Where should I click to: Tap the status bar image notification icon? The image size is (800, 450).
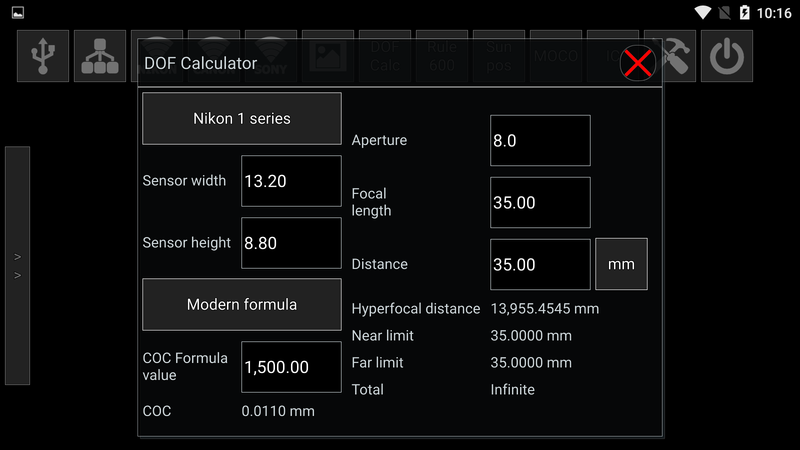18,13
